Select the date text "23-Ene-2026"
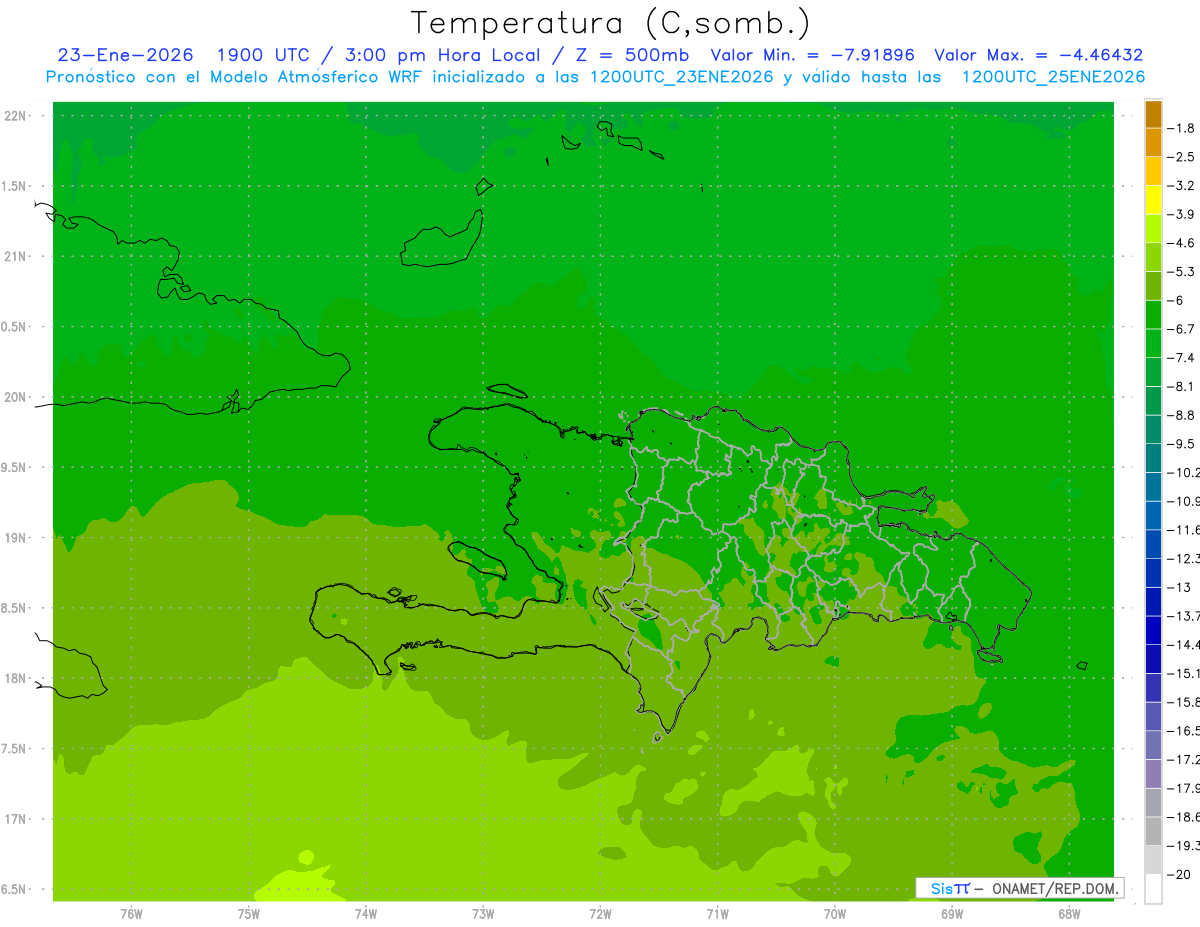Image resolution: width=1200 pixels, height=927 pixels. tap(125, 55)
